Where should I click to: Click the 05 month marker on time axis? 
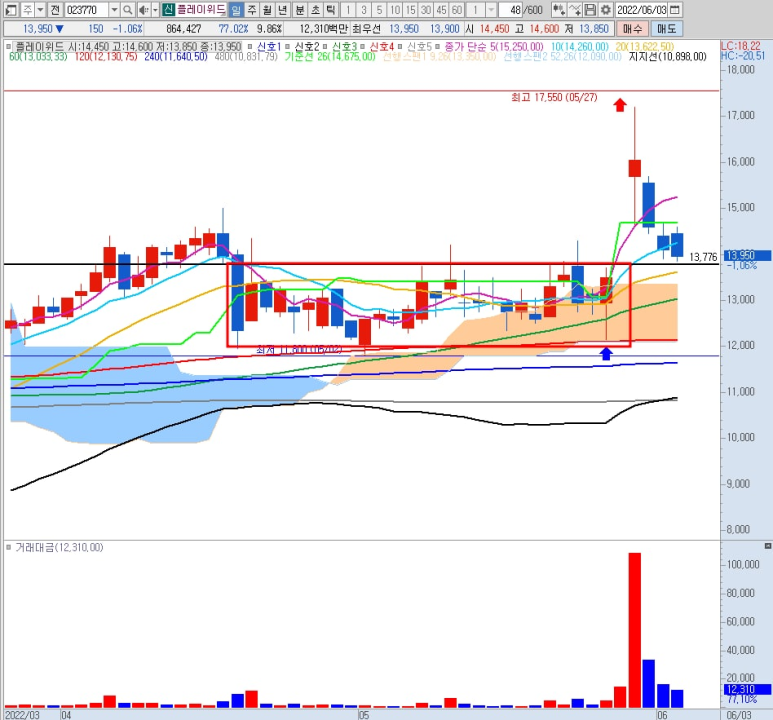pyautogui.click(x=364, y=715)
